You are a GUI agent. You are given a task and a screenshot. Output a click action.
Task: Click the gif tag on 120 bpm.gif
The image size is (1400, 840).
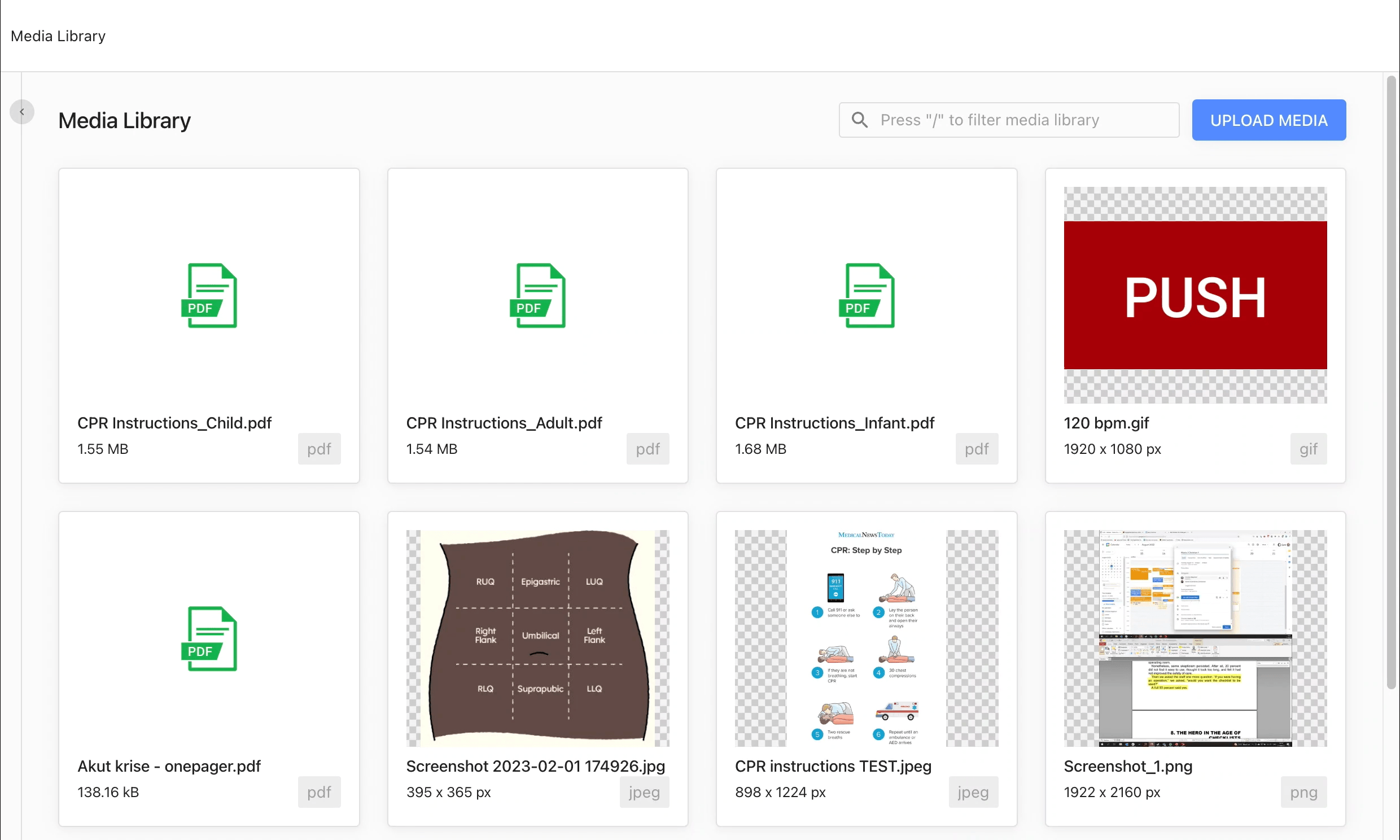[x=1308, y=449]
